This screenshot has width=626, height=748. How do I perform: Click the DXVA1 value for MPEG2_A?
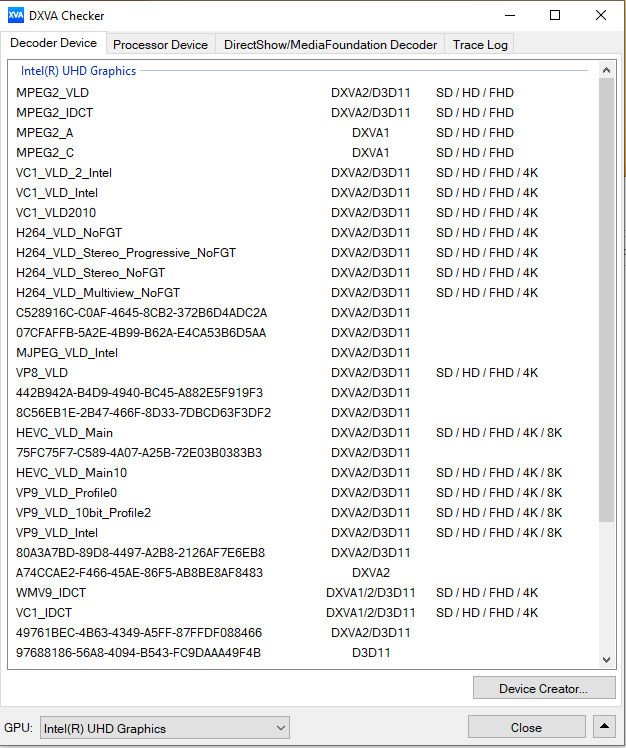pyautogui.click(x=371, y=133)
